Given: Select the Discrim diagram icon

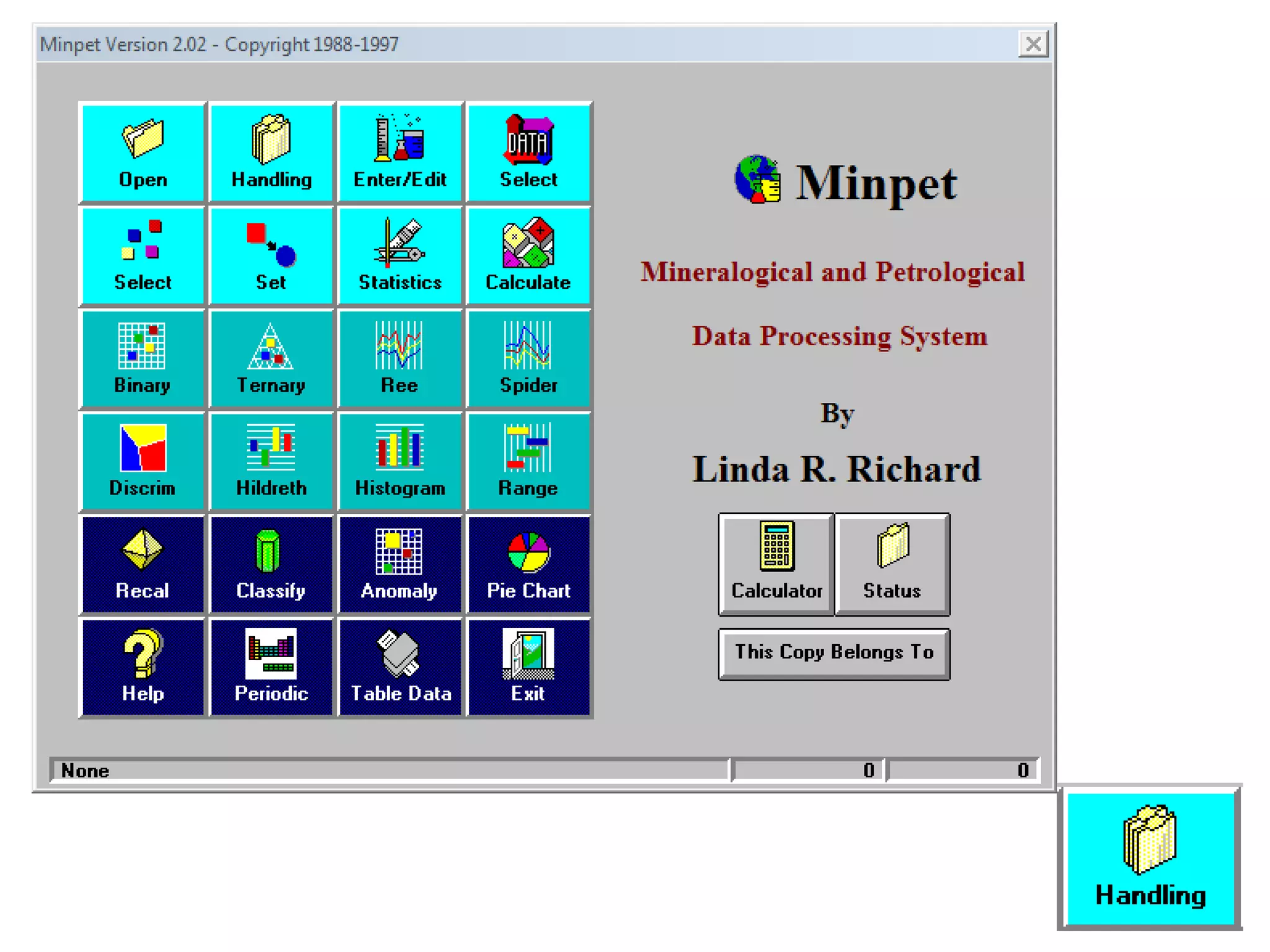Looking at the screenshot, I should coord(143,462).
